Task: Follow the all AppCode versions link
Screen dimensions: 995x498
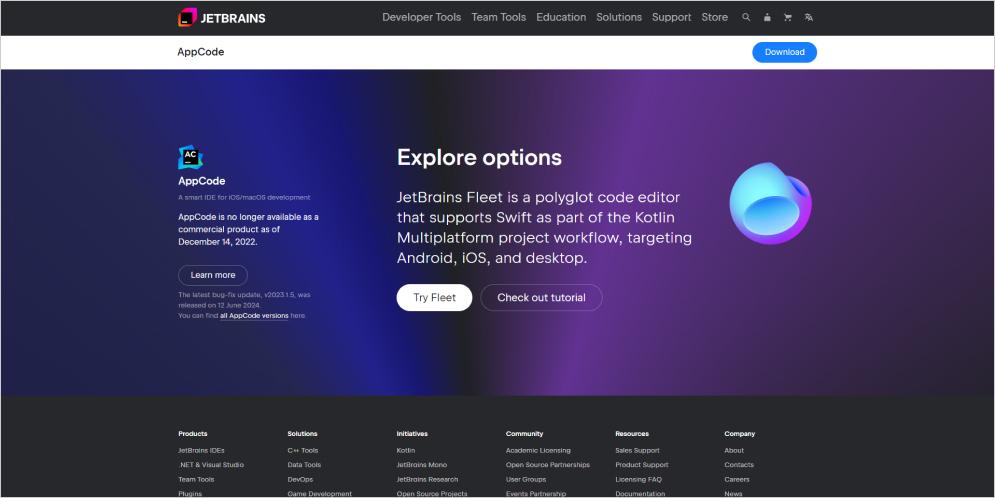Action: tap(254, 316)
